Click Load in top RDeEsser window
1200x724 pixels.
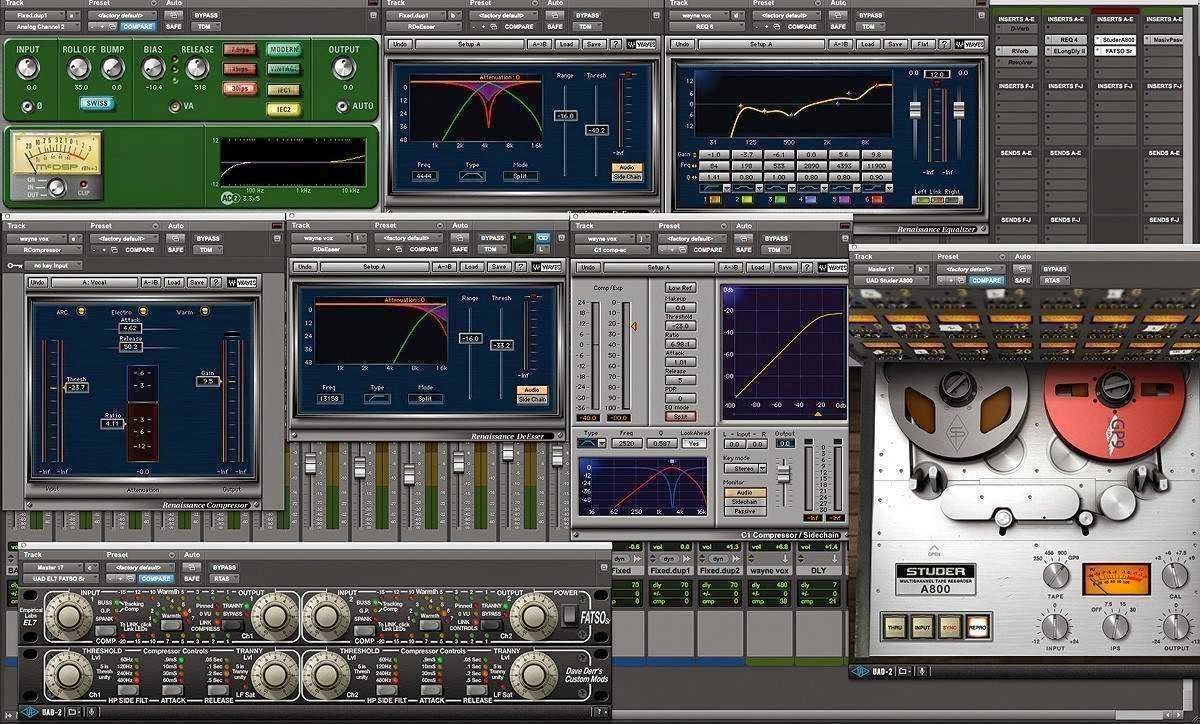(565, 44)
